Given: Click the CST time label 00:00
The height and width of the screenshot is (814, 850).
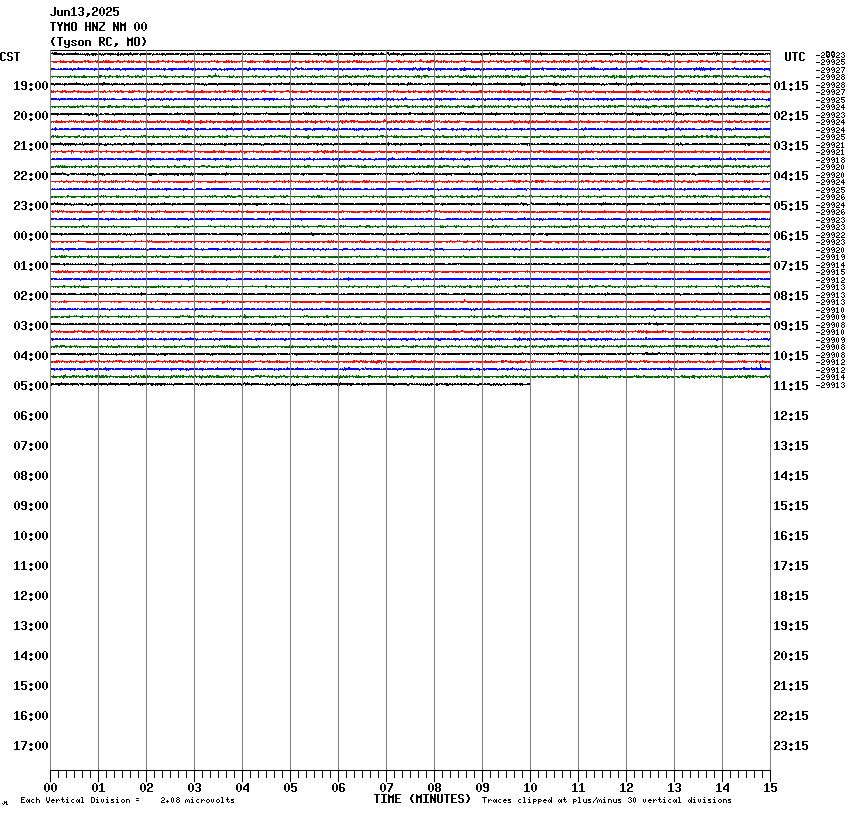Looking at the screenshot, I should click(31, 236).
